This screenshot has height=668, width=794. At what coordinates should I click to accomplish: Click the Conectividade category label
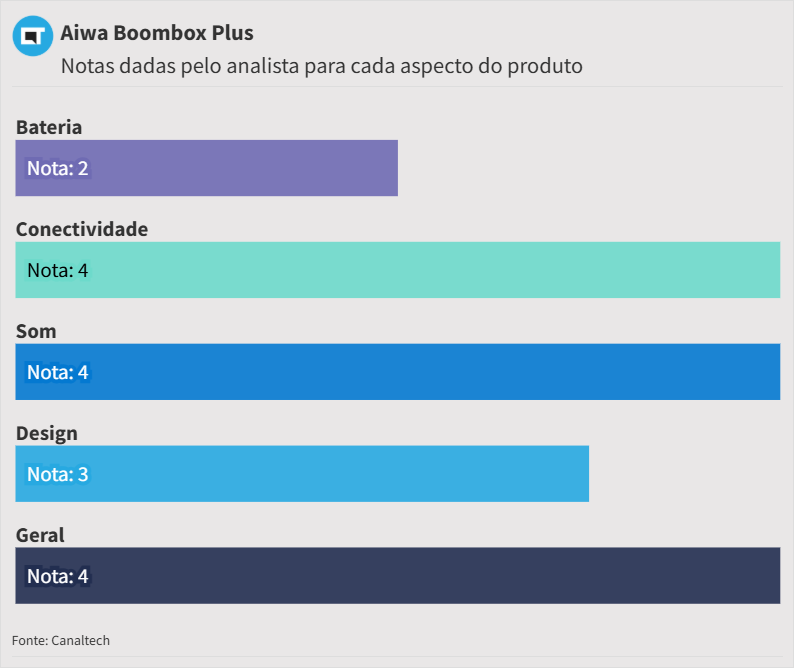(82, 229)
